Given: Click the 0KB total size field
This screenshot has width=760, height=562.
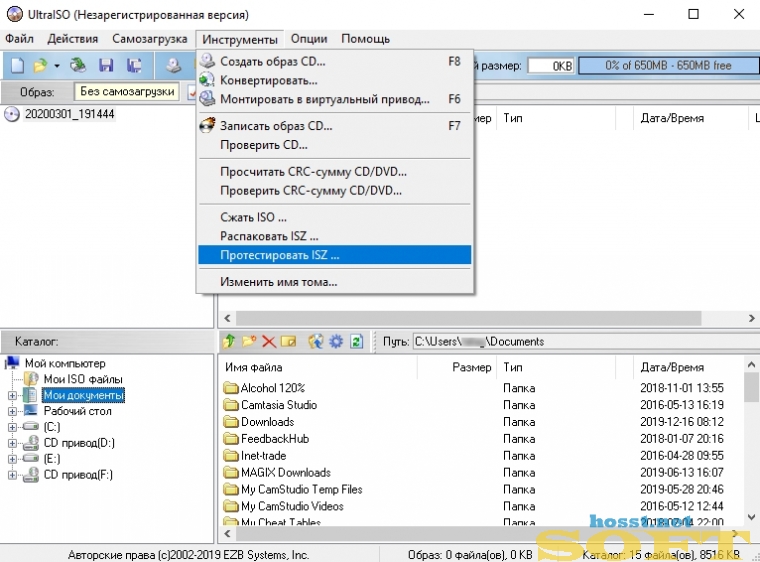Looking at the screenshot, I should 551,65.
